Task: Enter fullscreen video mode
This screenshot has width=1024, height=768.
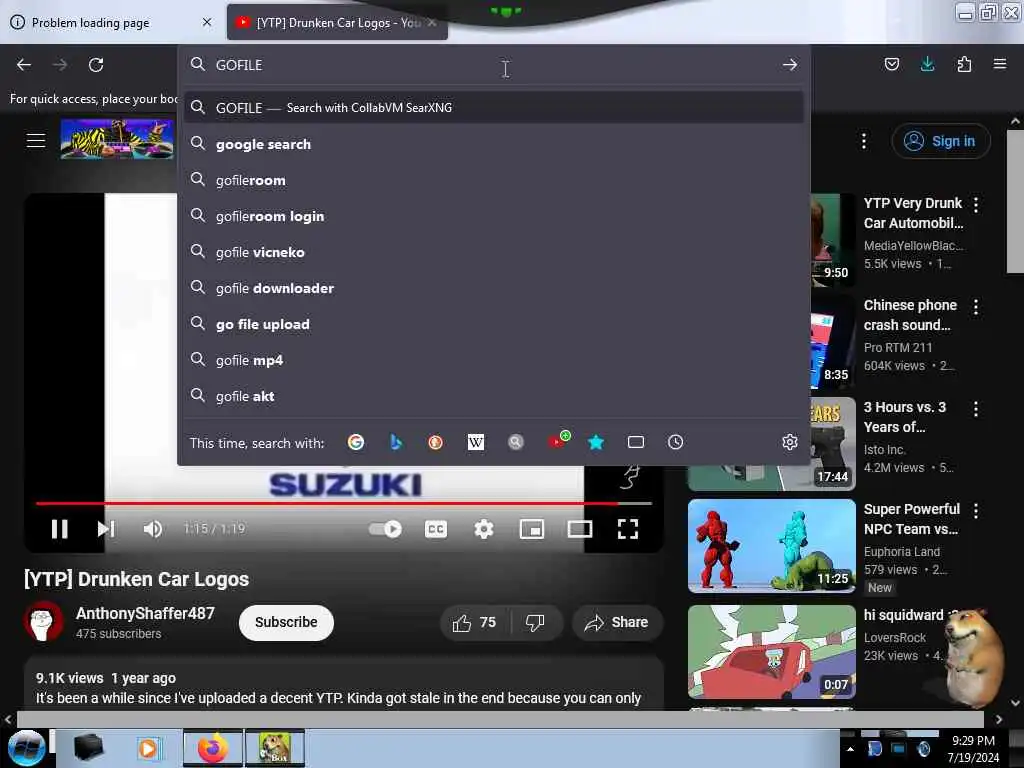Action: (x=628, y=528)
